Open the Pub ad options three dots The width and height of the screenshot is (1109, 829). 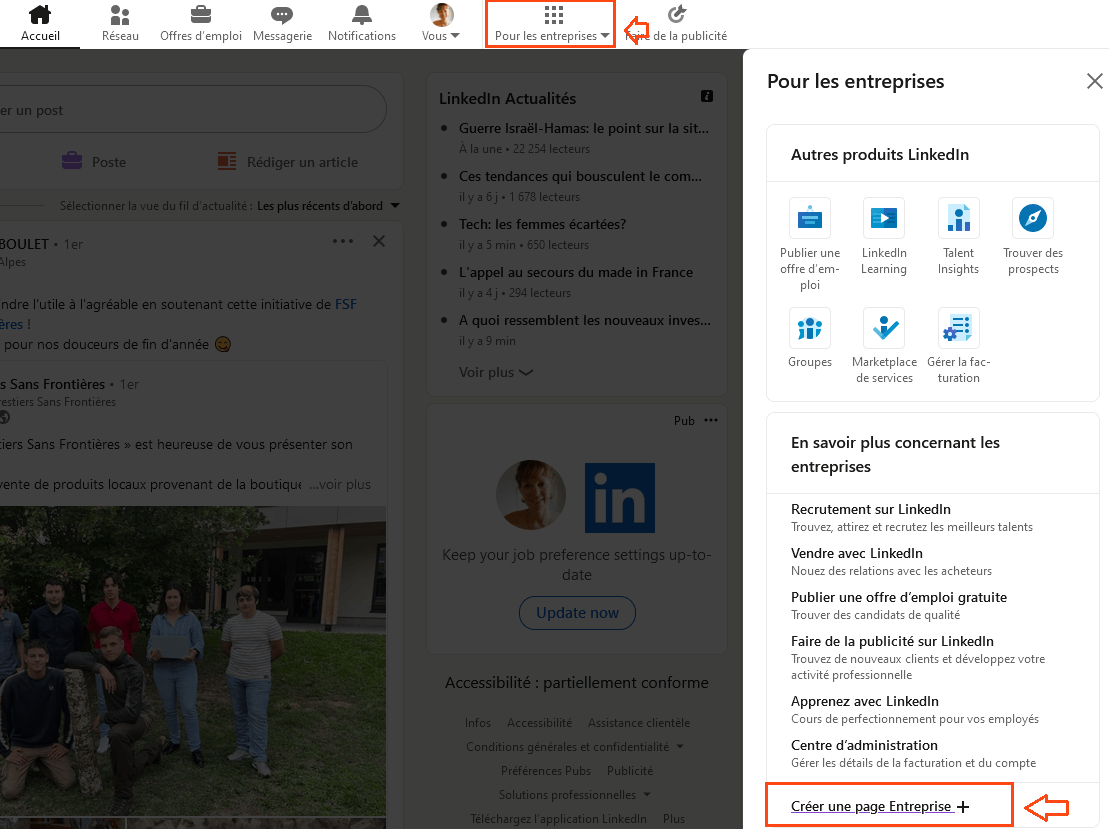click(x=711, y=420)
